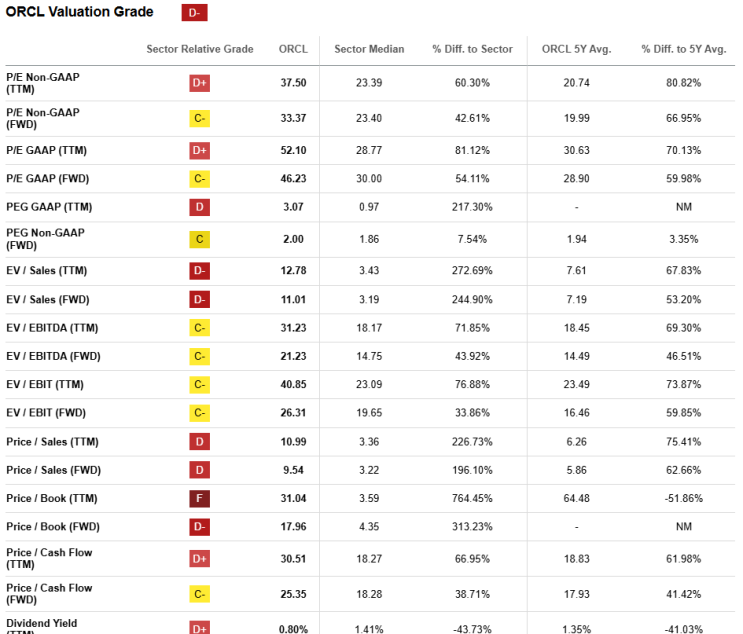Select the F grade badge for Price / Book (TTM)

click(199, 498)
